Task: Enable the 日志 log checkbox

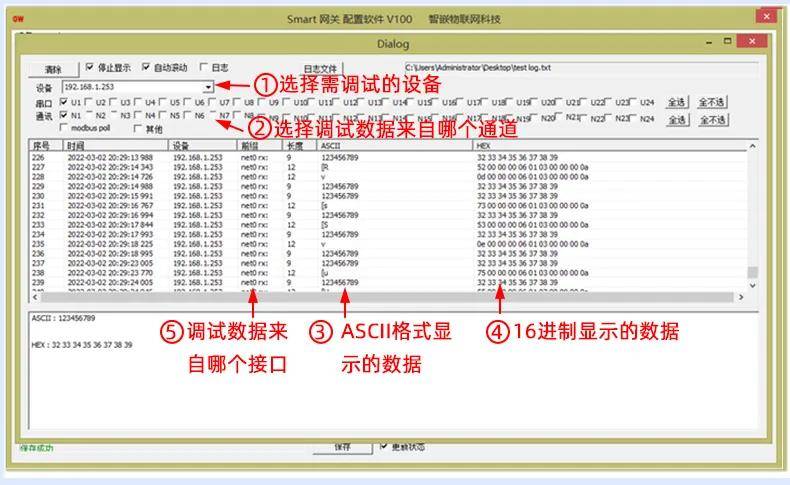Action: [205, 68]
